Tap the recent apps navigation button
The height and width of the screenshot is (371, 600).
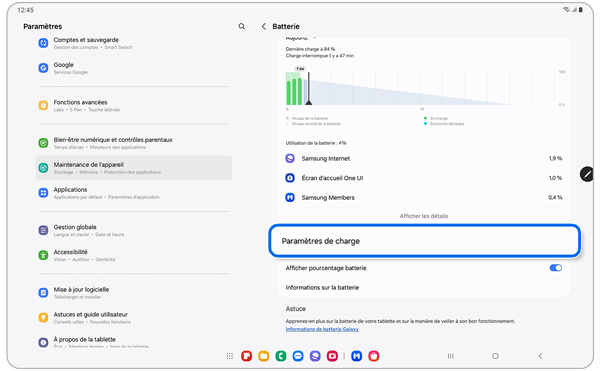coord(451,356)
